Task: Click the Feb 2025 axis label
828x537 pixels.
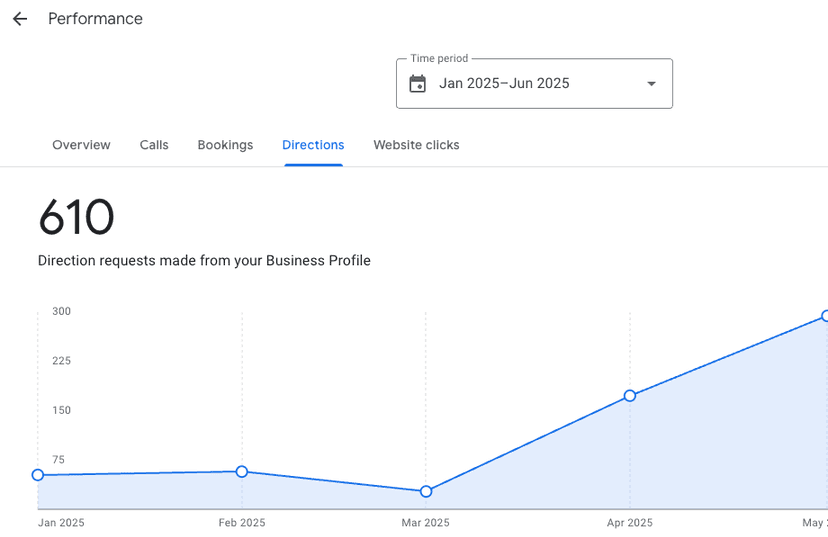Action: [x=242, y=523]
